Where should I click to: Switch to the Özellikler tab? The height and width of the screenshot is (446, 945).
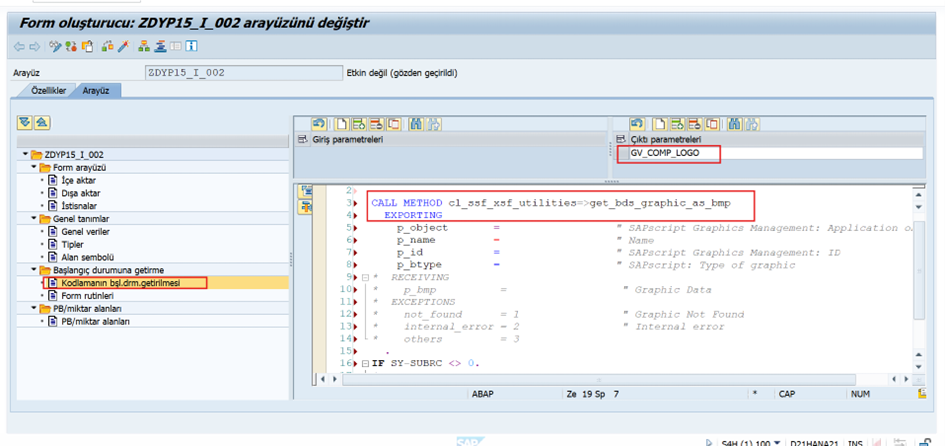click(48, 90)
